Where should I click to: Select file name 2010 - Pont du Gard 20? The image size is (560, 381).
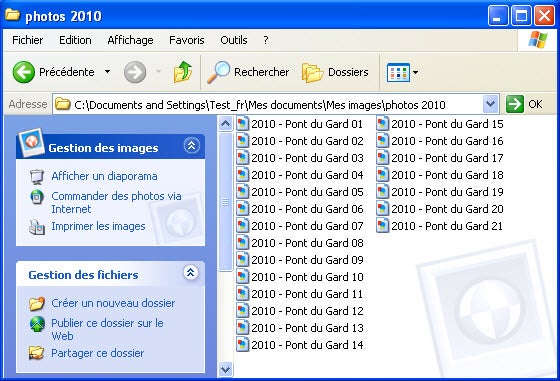click(447, 209)
